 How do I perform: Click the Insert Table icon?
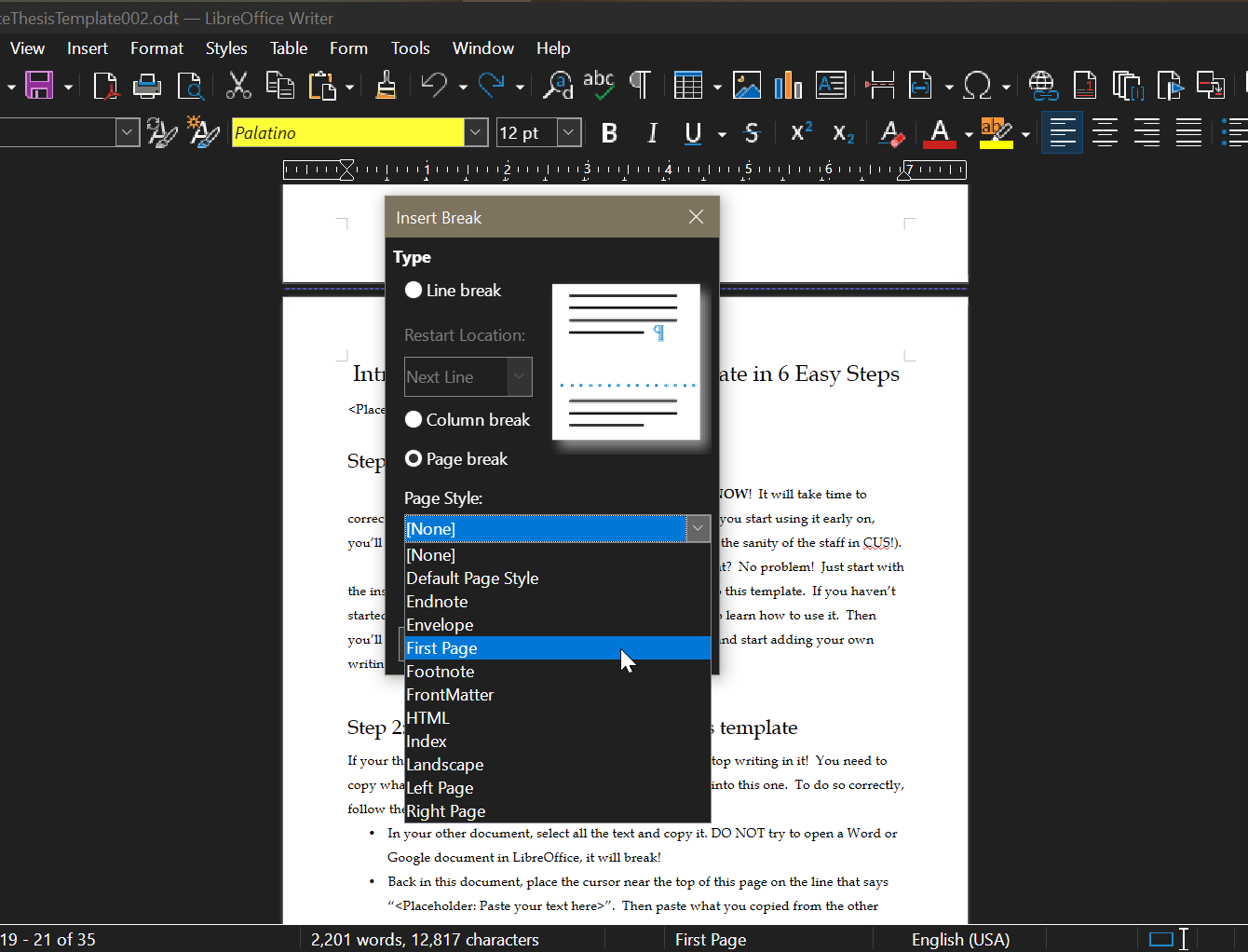(x=688, y=86)
